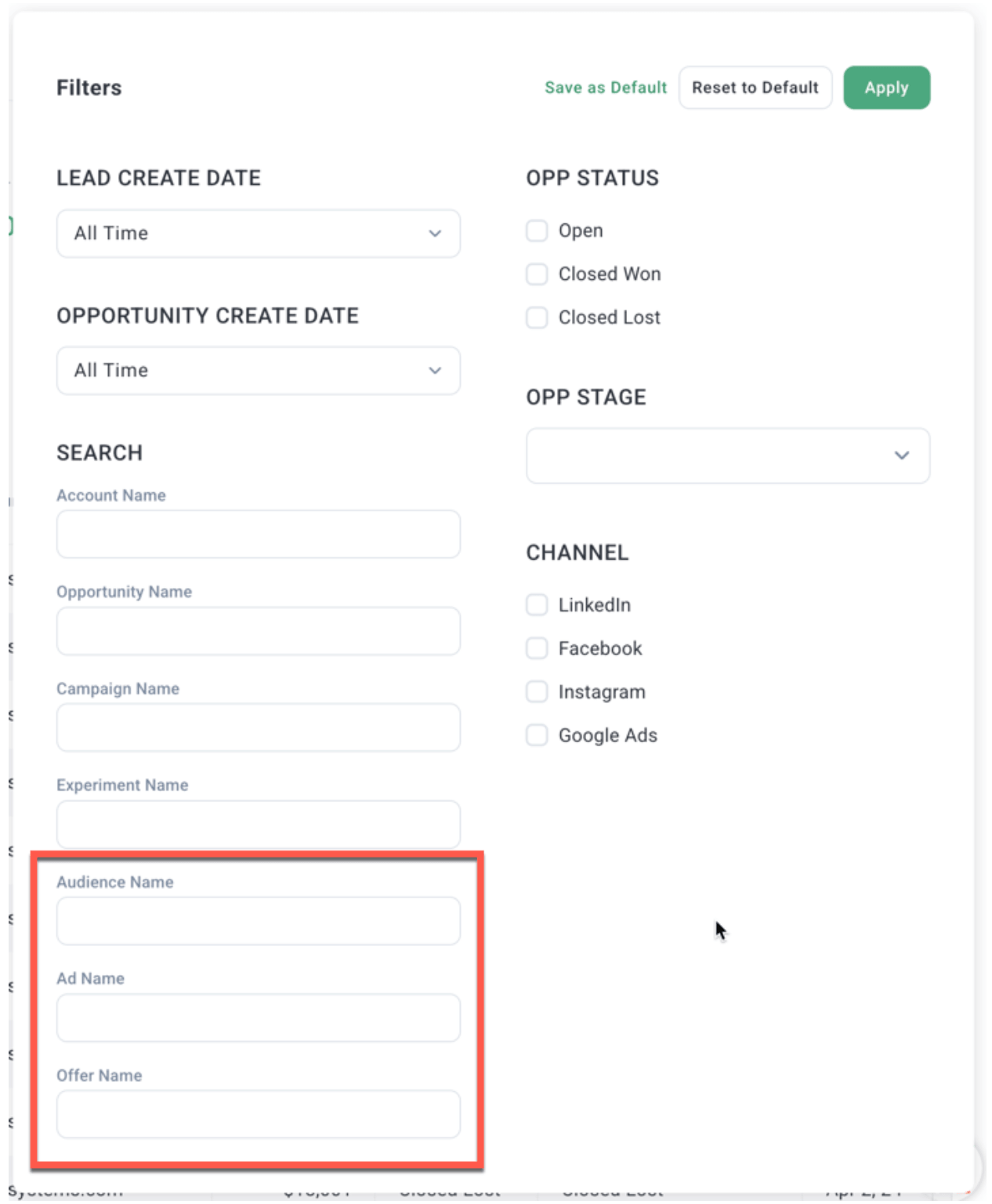Image resolution: width=992 pixels, height=1204 pixels.
Task: Open the Opp Stage dropdown
Action: click(727, 455)
